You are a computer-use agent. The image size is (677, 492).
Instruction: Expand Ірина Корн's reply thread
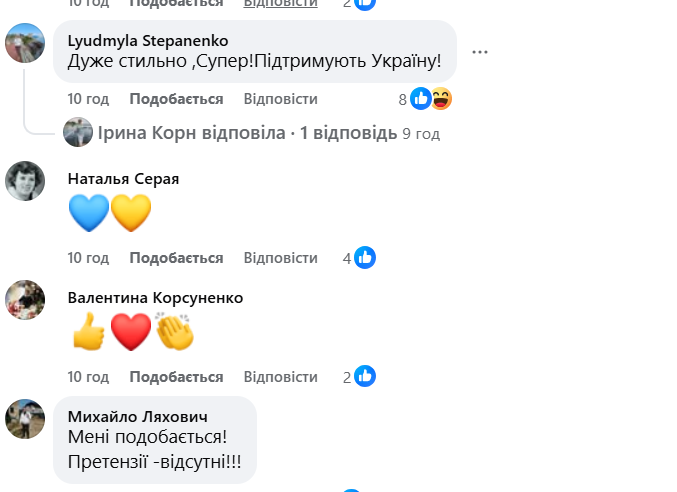pyautogui.click(x=244, y=133)
